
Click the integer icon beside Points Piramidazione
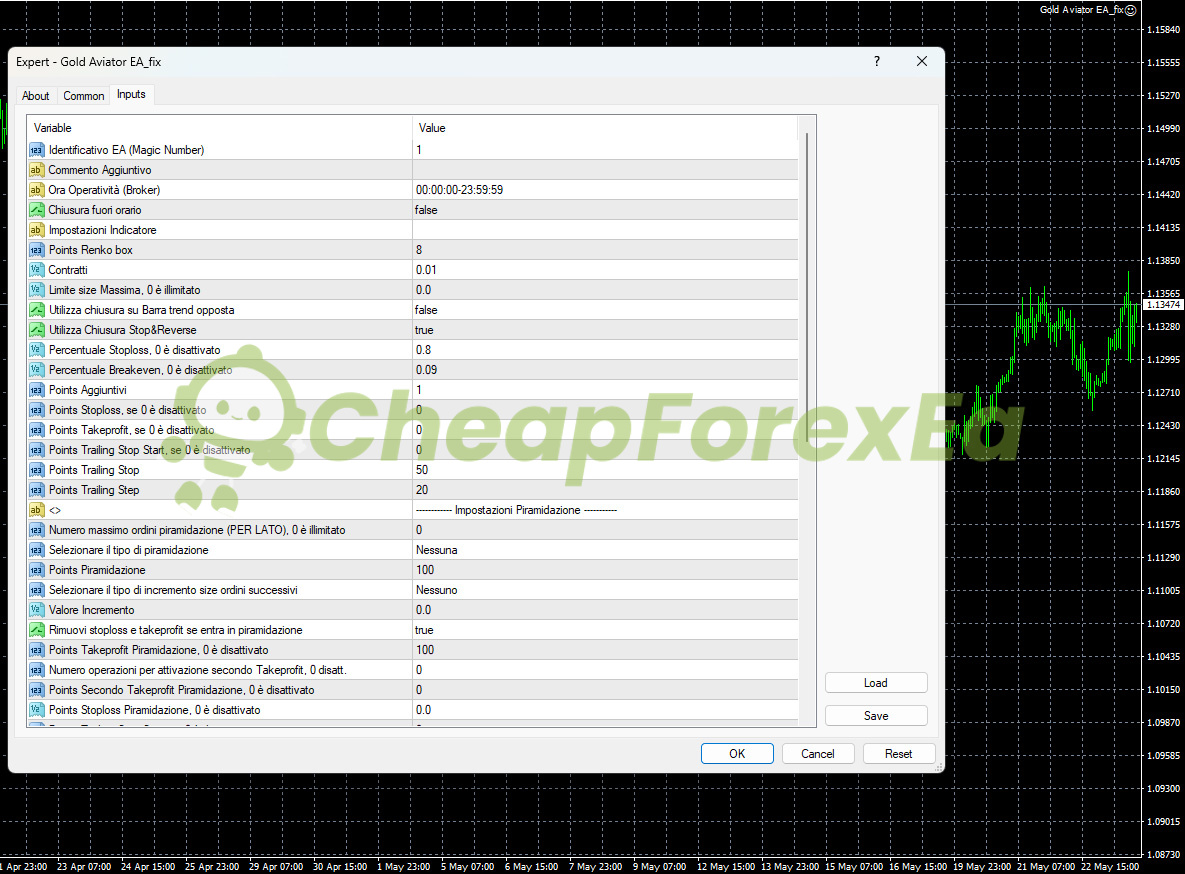tap(36, 570)
